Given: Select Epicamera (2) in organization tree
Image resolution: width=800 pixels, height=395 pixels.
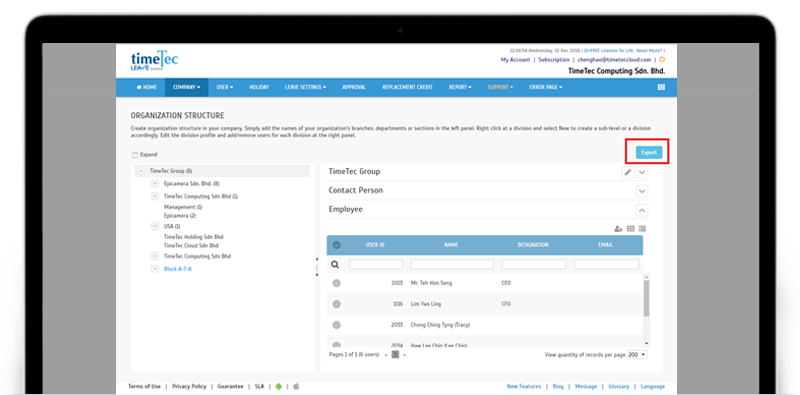Looking at the screenshot, I should coord(180,215).
